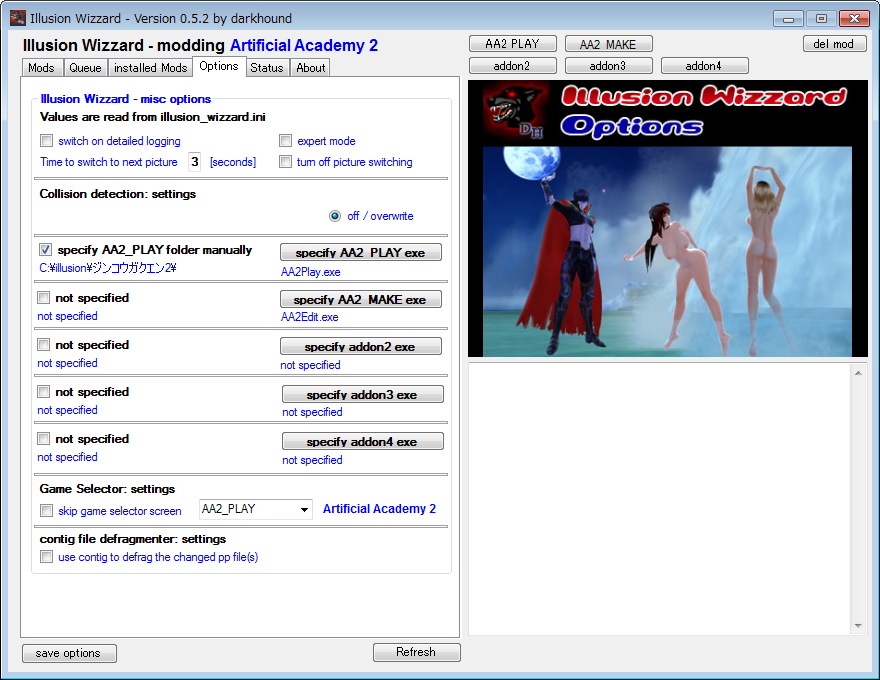Click the addon2 top button
The image size is (880, 680).
512,66
